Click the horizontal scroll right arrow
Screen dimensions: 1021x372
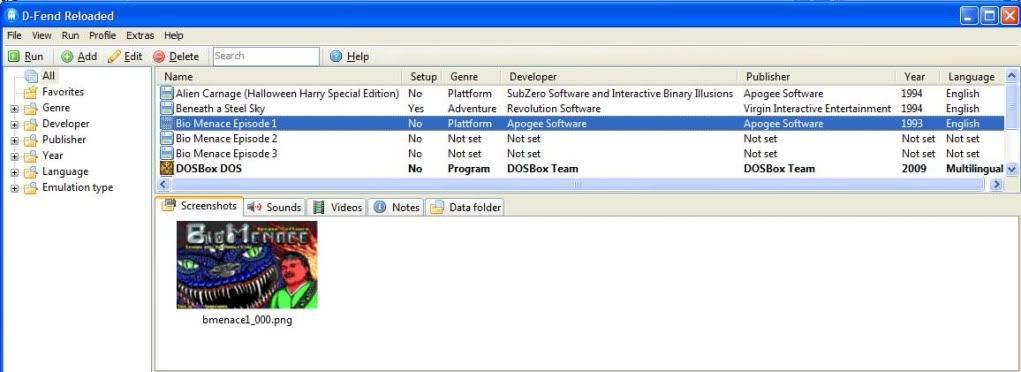[996, 185]
